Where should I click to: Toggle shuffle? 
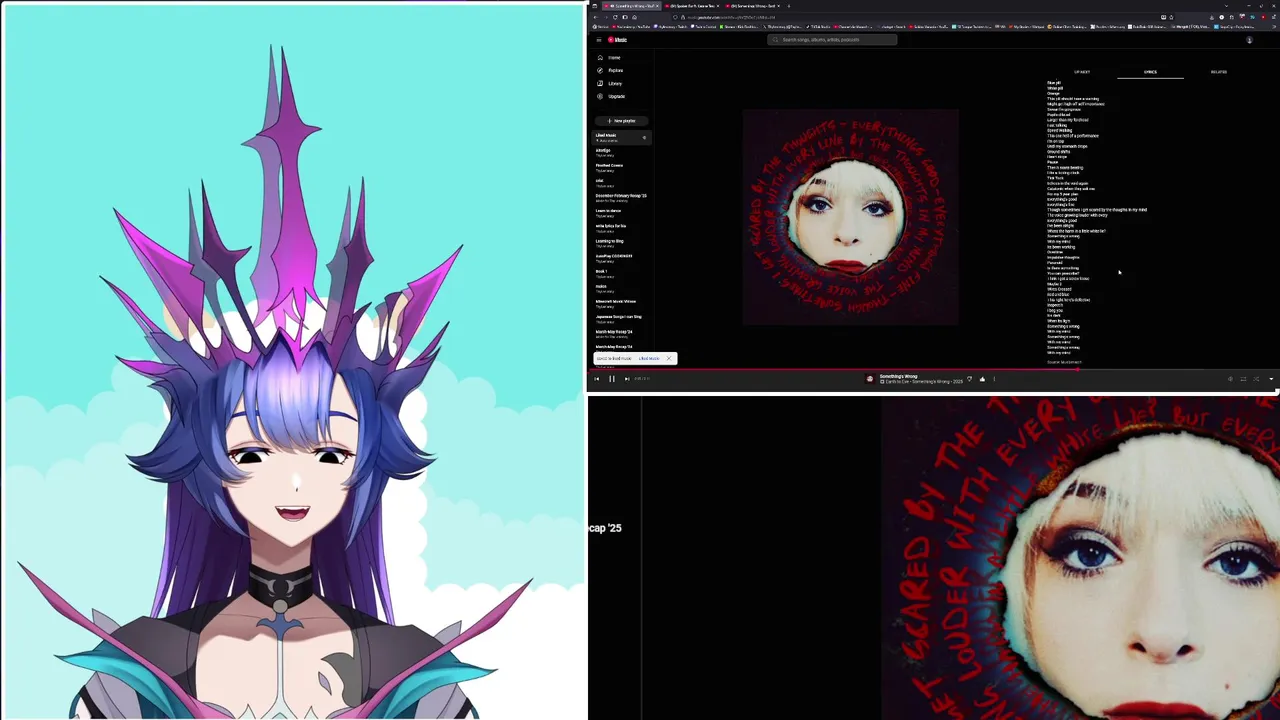(x=1257, y=379)
